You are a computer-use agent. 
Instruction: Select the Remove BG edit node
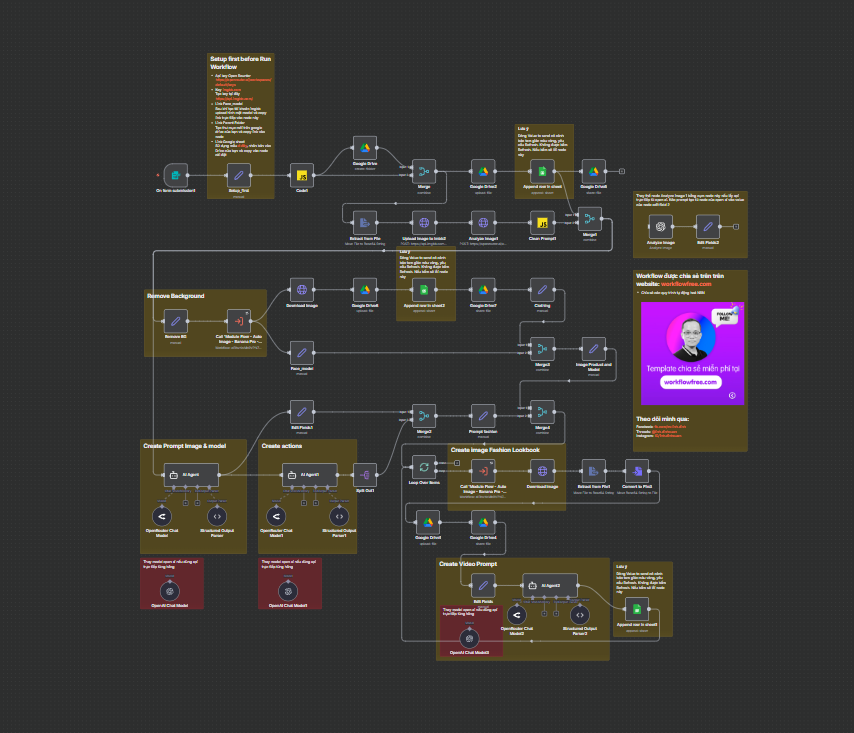point(176,321)
